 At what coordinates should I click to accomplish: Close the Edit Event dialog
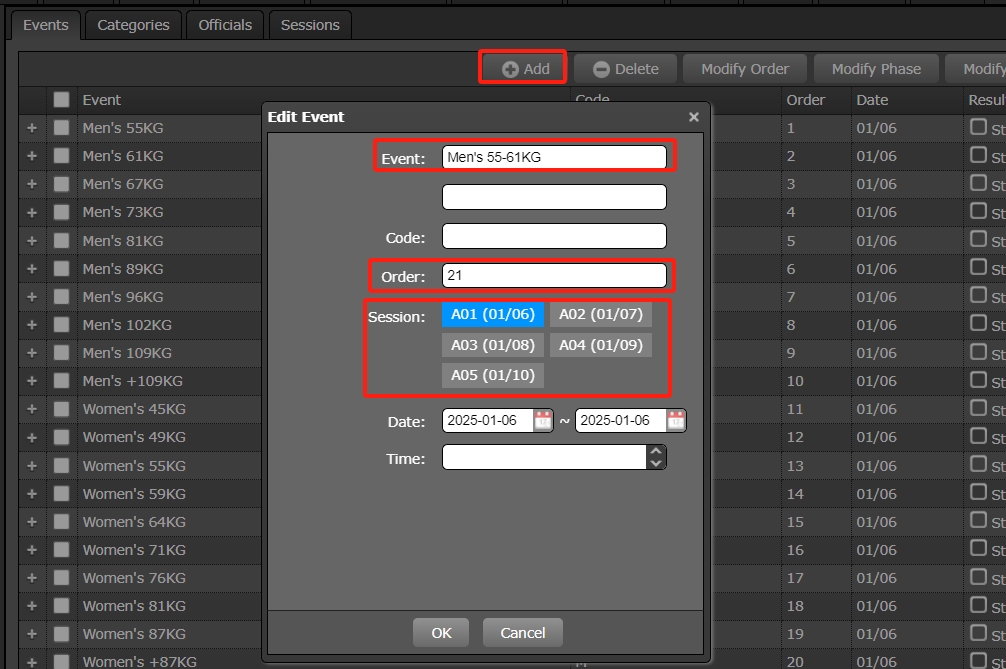pos(693,117)
